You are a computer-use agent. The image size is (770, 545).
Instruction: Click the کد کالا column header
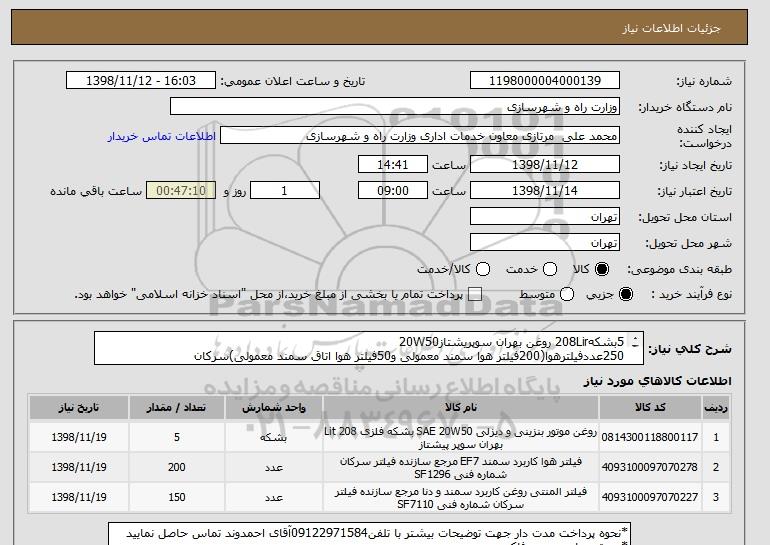pos(650,408)
